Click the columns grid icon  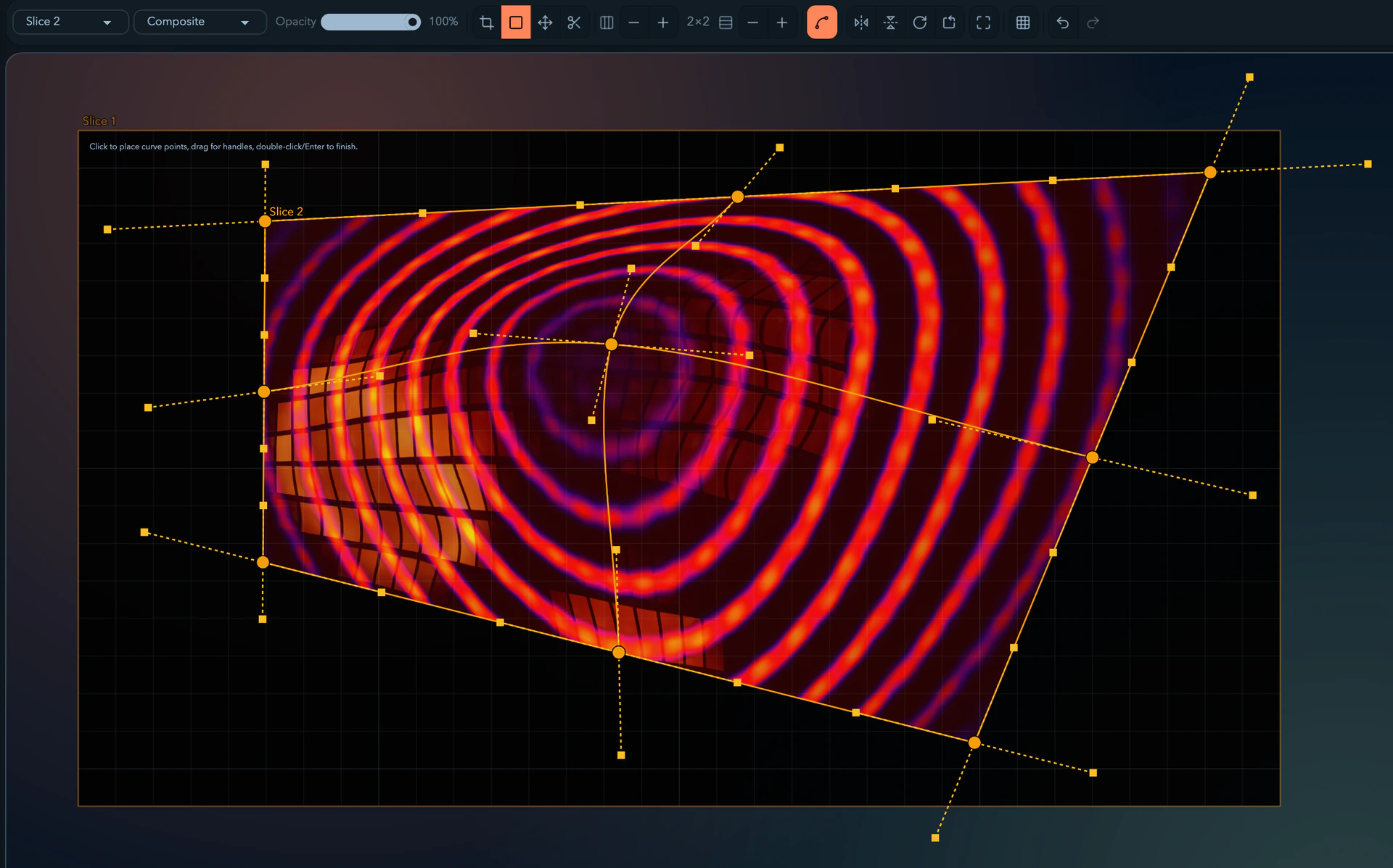point(607,22)
